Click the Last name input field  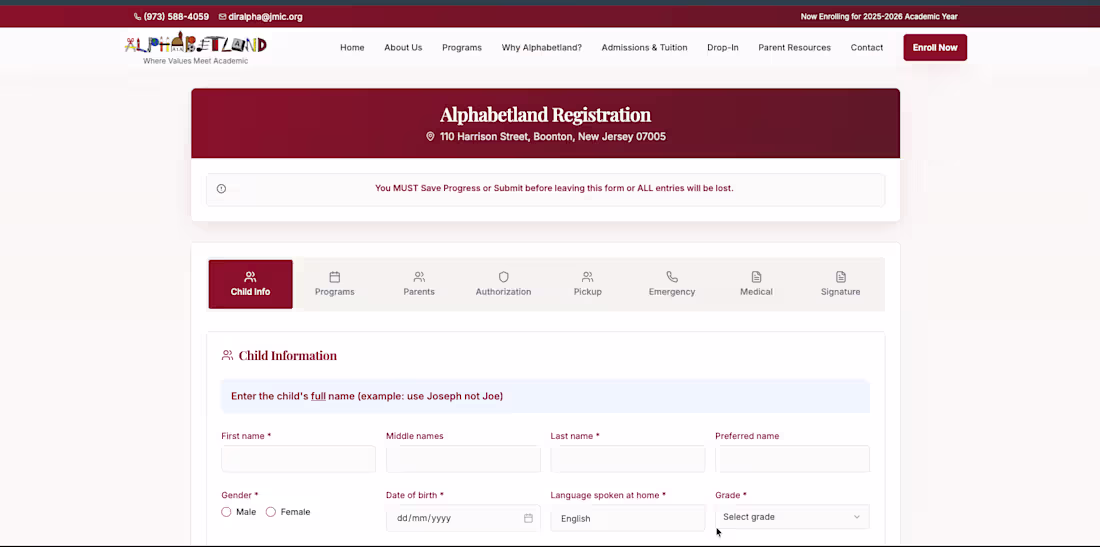point(628,459)
